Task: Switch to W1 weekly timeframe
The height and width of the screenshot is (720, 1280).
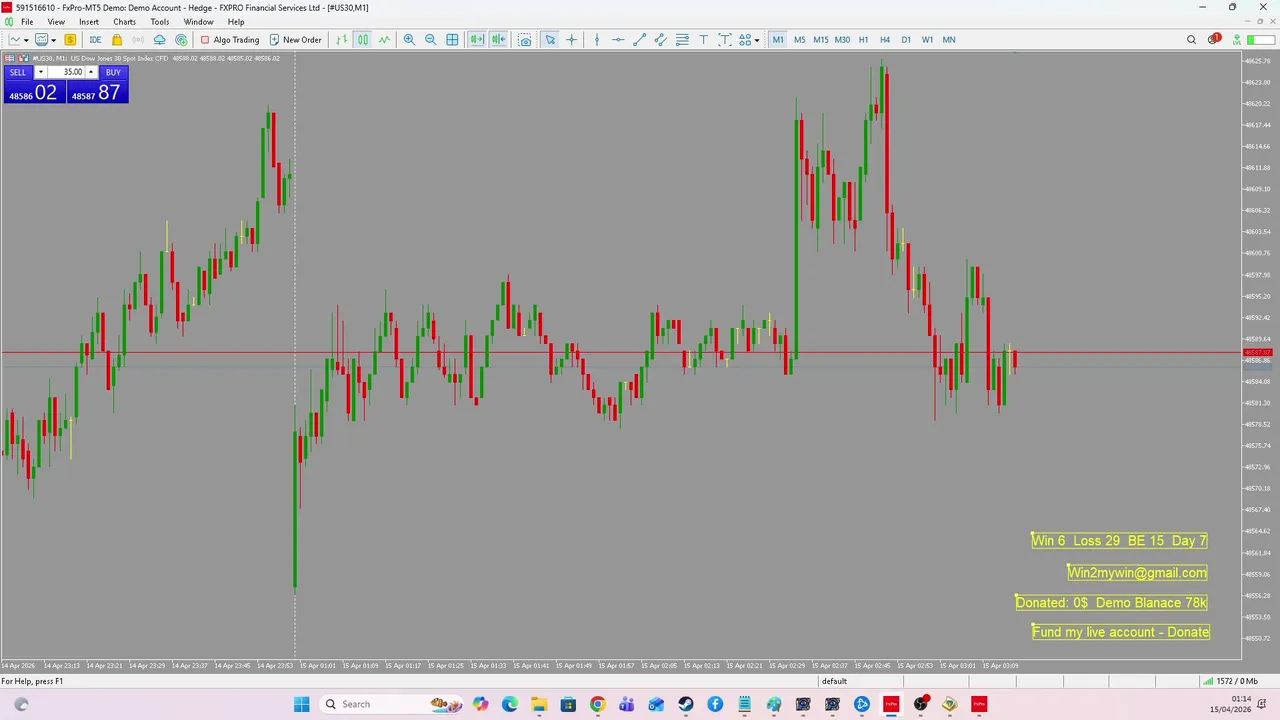Action: (x=927, y=40)
